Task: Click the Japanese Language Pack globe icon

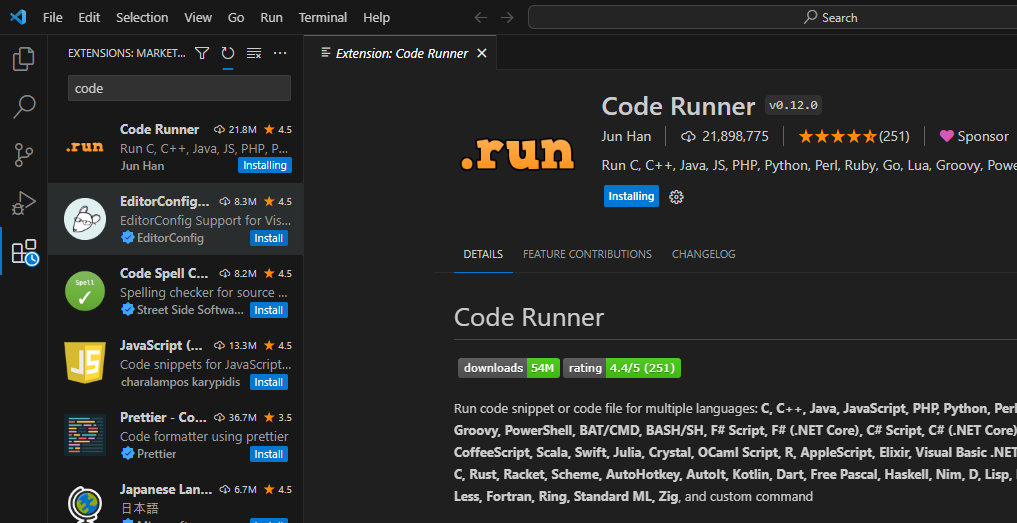Action: point(85,504)
